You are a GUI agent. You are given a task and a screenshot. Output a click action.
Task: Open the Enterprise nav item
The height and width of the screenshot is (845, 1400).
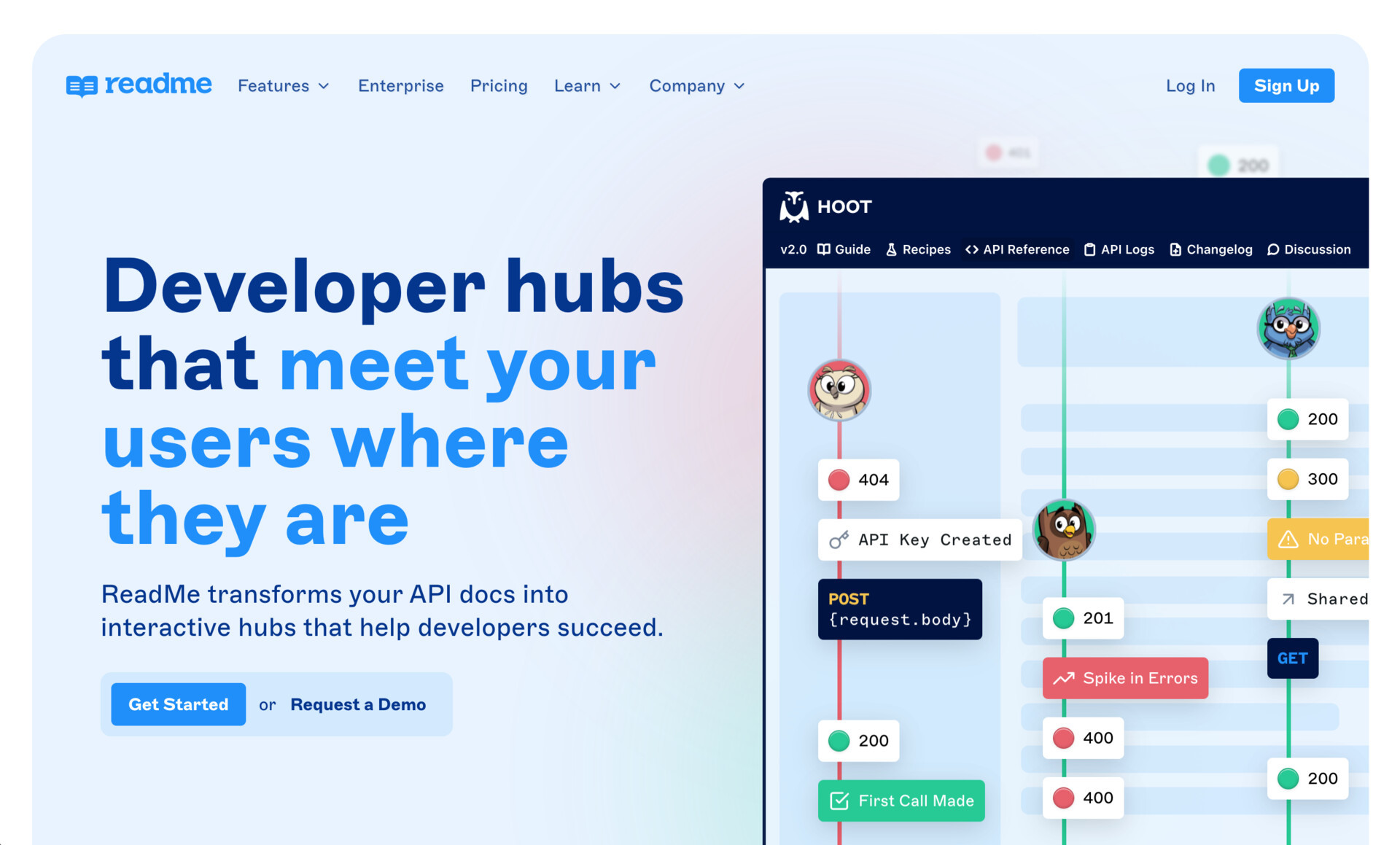pos(401,86)
